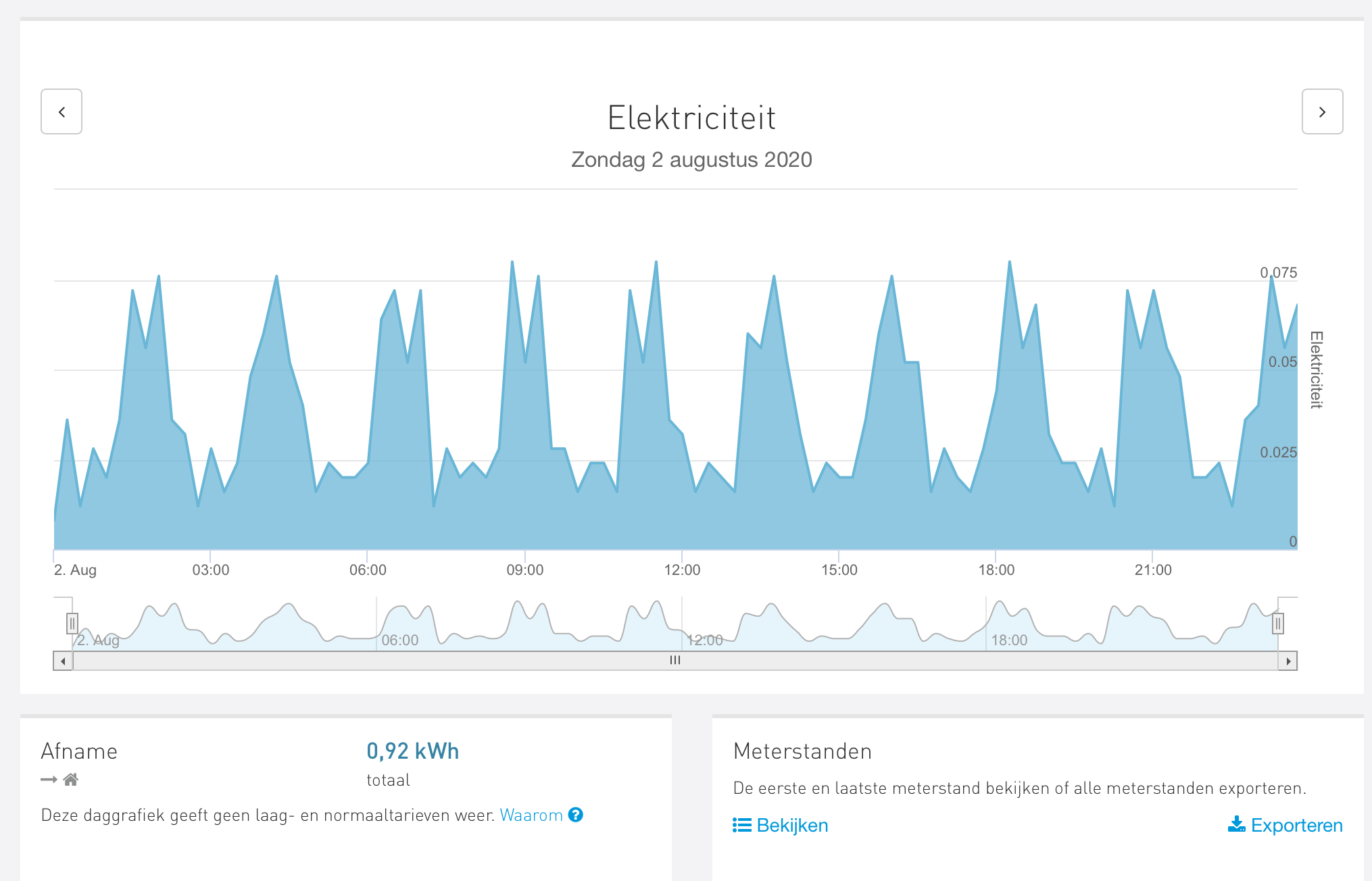
Task: Click the navigator scrollbar left arrow
Action: pyautogui.click(x=63, y=661)
